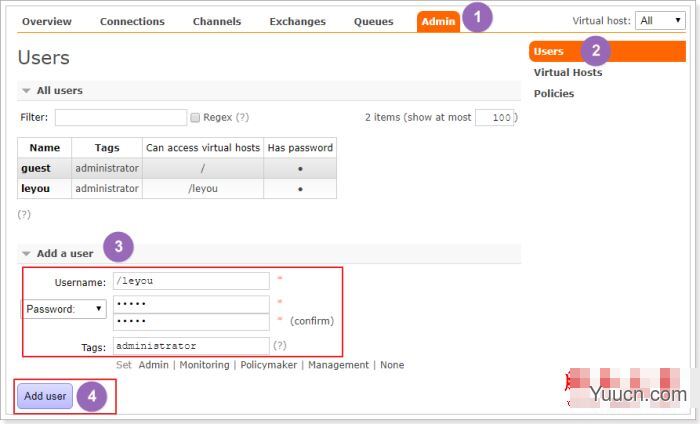Click the Username input field
Screen dimensions: 700x424
(x=192, y=281)
